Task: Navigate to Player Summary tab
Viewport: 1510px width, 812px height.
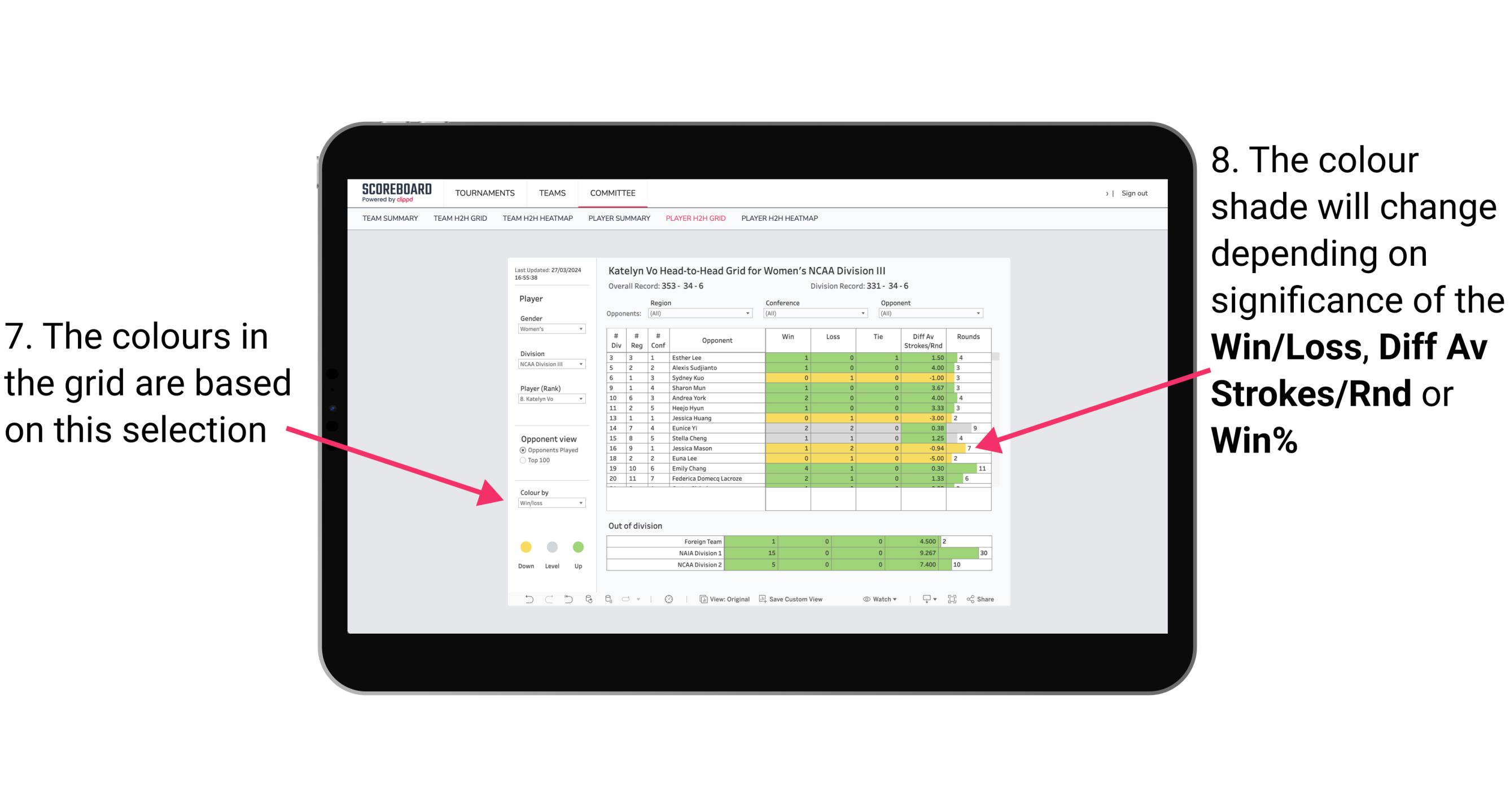Action: click(617, 222)
